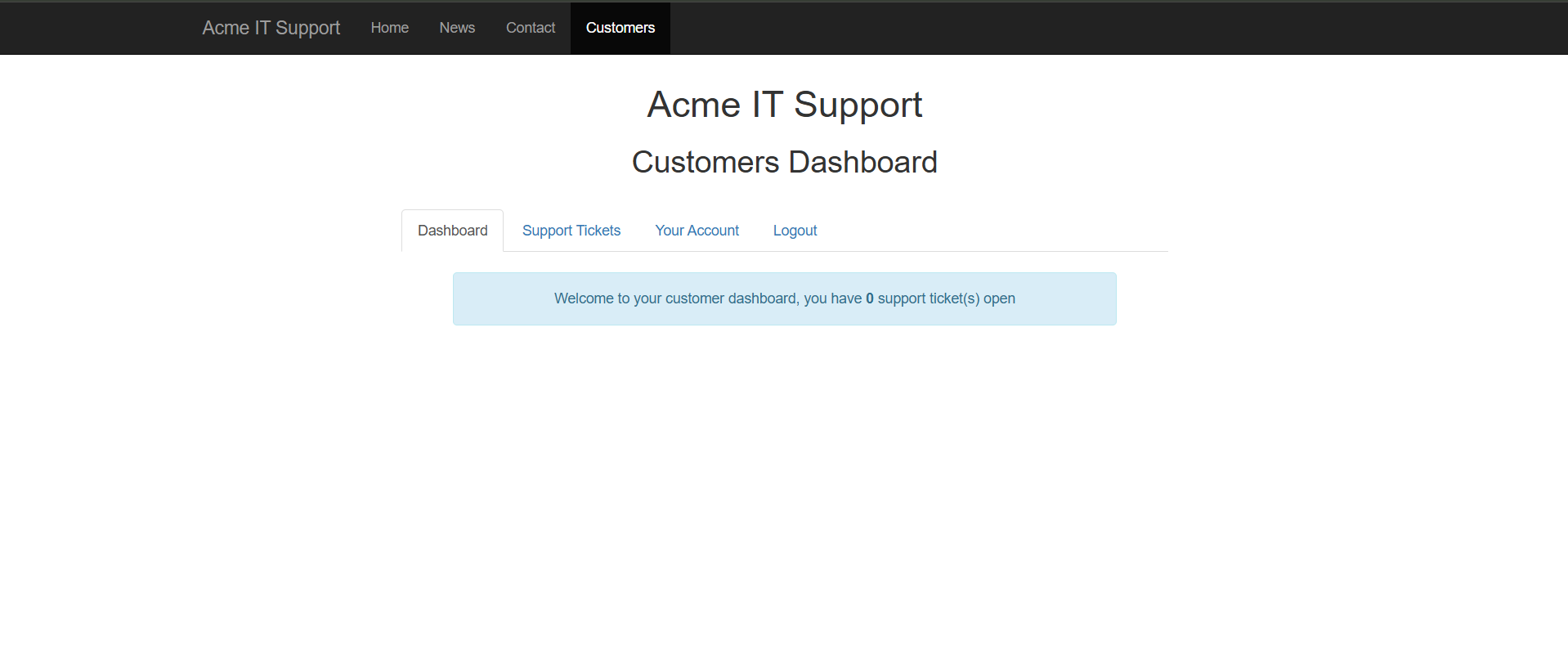Click "support ticket(s)" text in the banner

[x=928, y=299]
